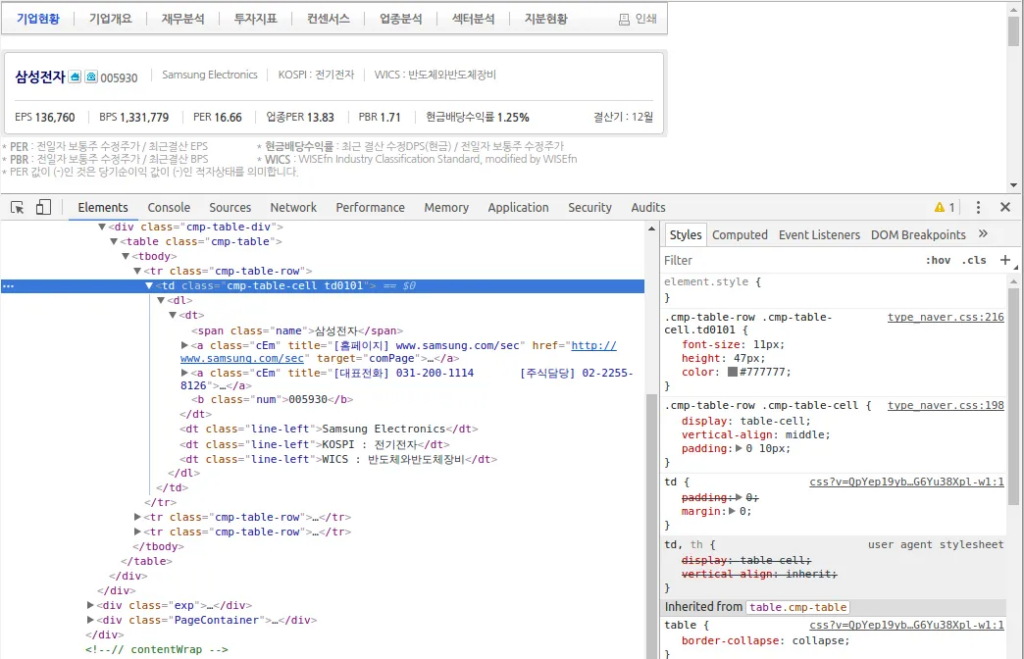This screenshot has width=1024, height=659.
Task: Open the 지분현황 page tab
Action: point(545,19)
